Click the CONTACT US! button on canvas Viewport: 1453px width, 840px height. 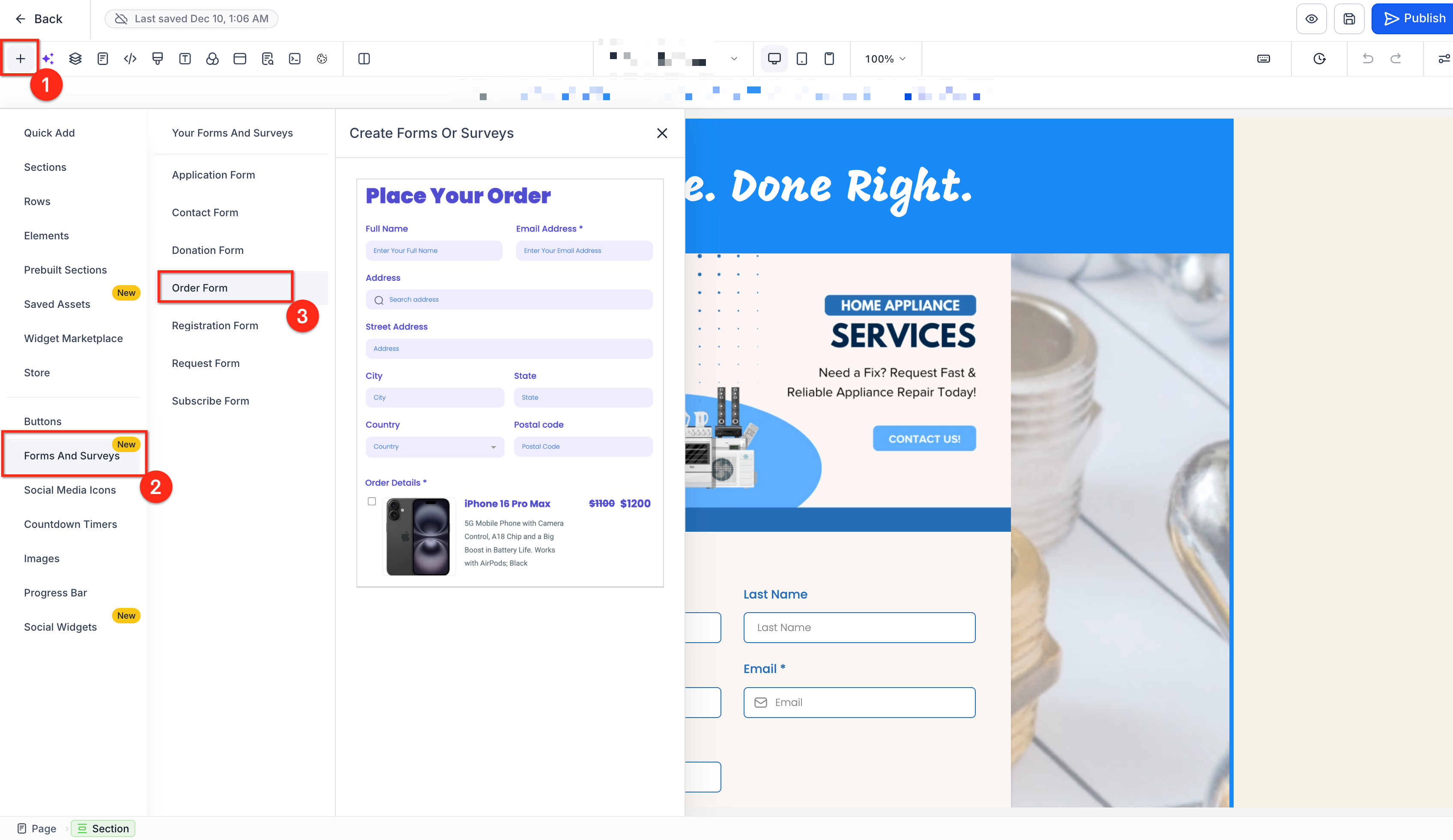pyautogui.click(x=924, y=439)
